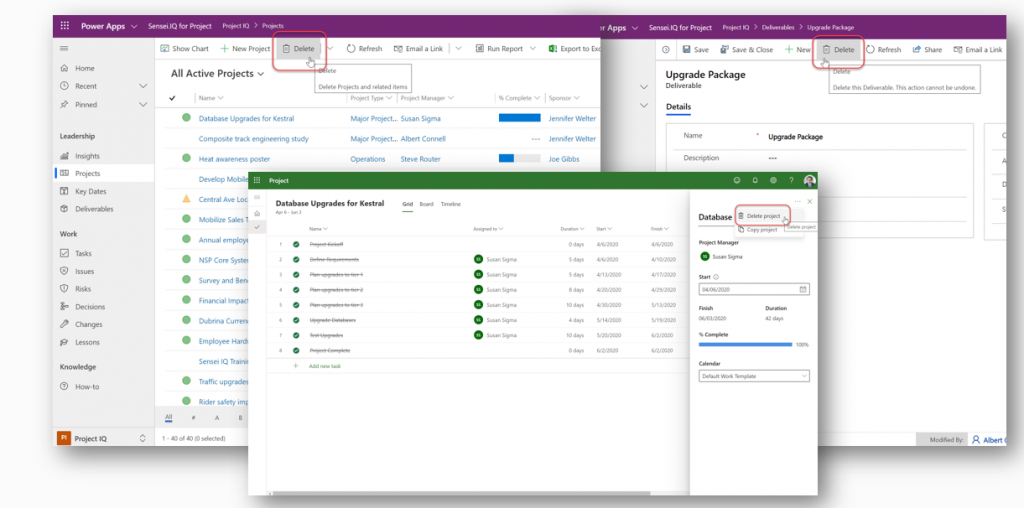Open the calendar picker for Start date
This screenshot has width=1024, height=508.
click(x=803, y=289)
